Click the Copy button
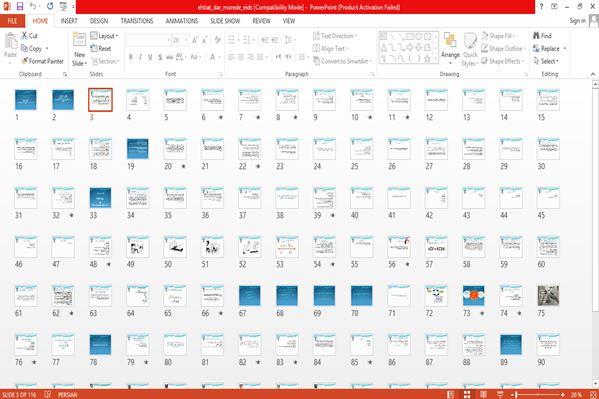This screenshot has height=399, width=599. (x=32, y=49)
